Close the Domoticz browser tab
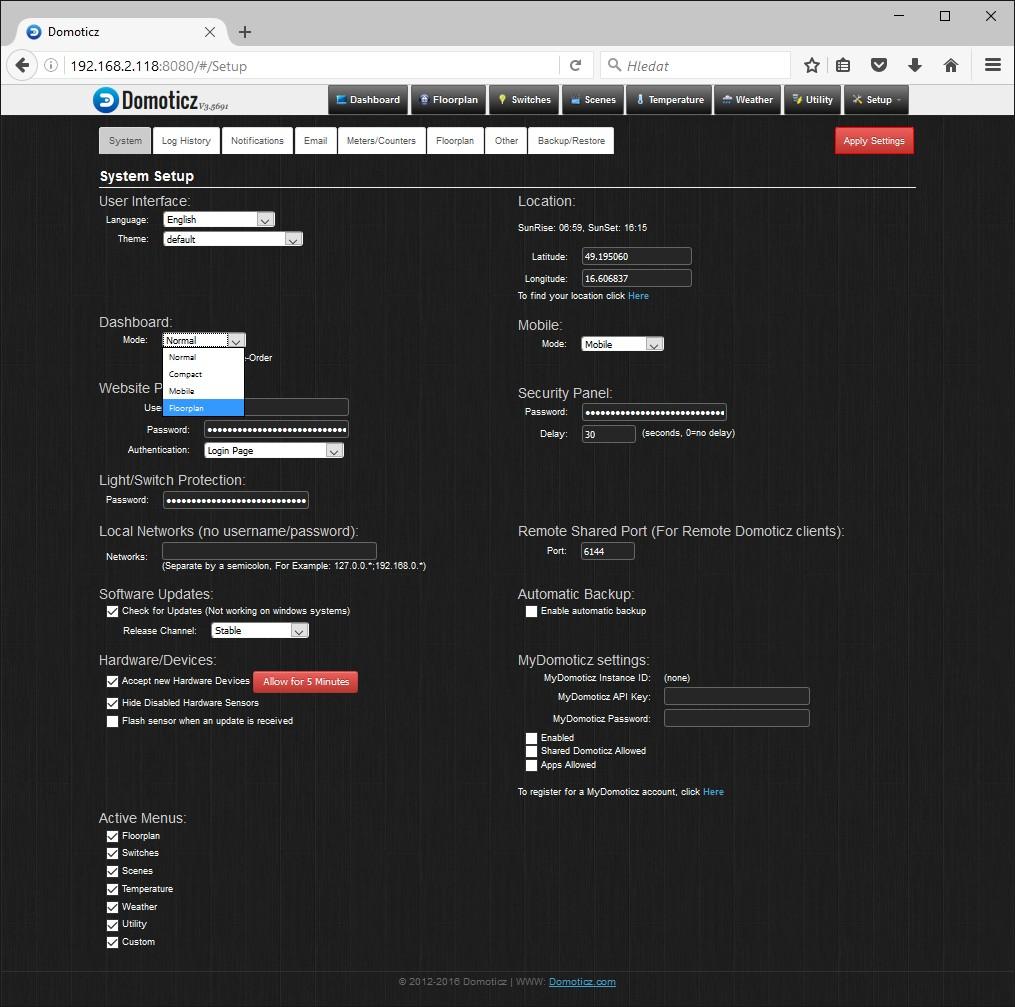 (210, 32)
